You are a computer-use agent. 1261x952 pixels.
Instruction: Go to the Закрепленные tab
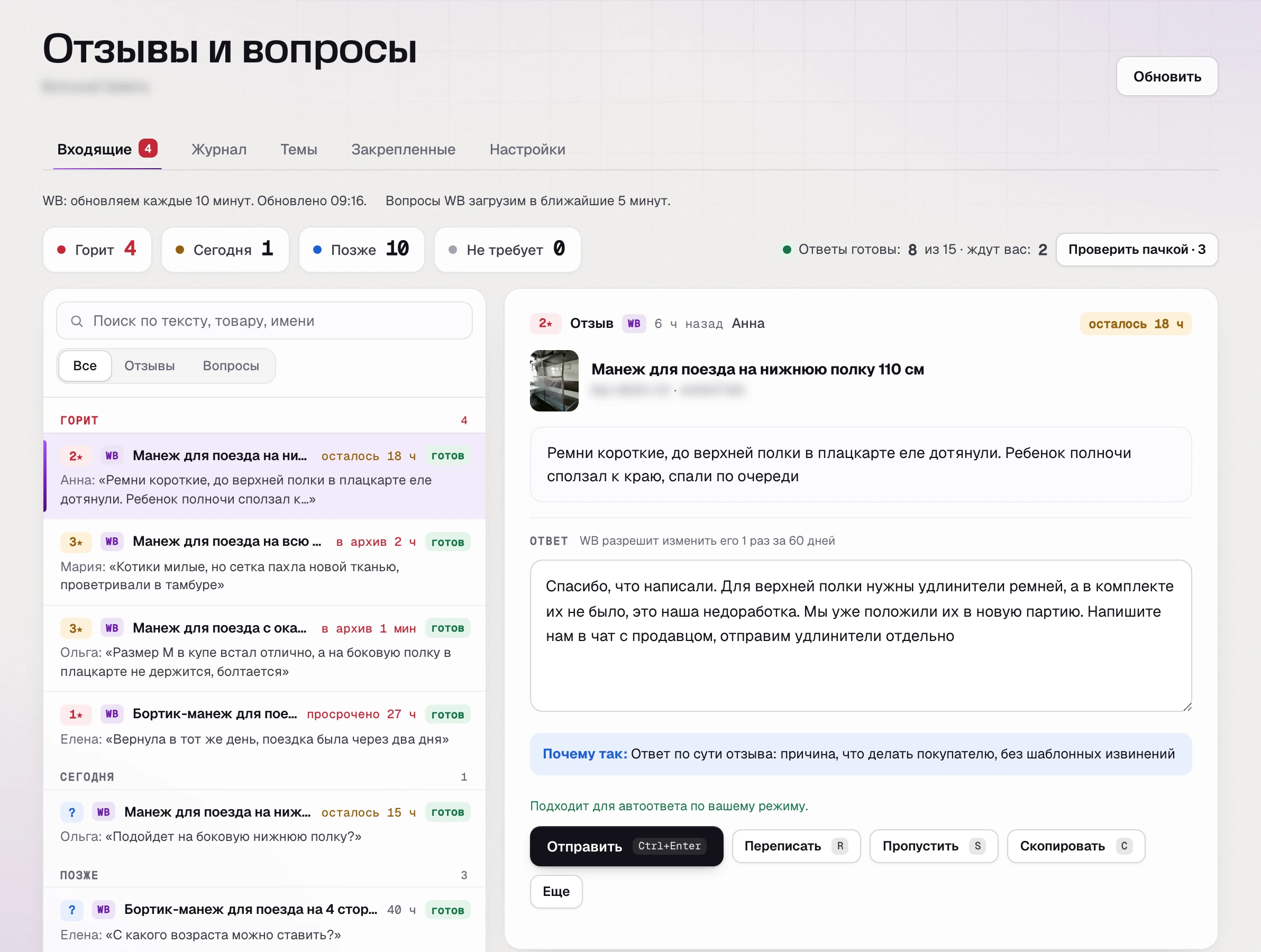coord(403,149)
